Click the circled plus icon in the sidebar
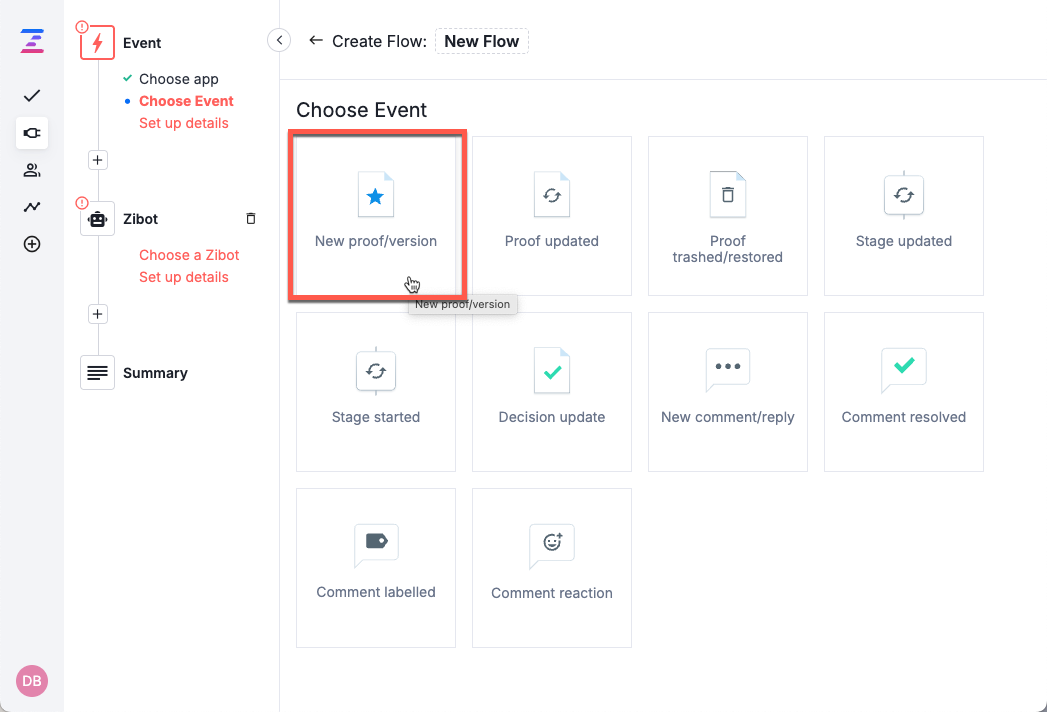This screenshot has width=1047, height=712. tap(31, 244)
